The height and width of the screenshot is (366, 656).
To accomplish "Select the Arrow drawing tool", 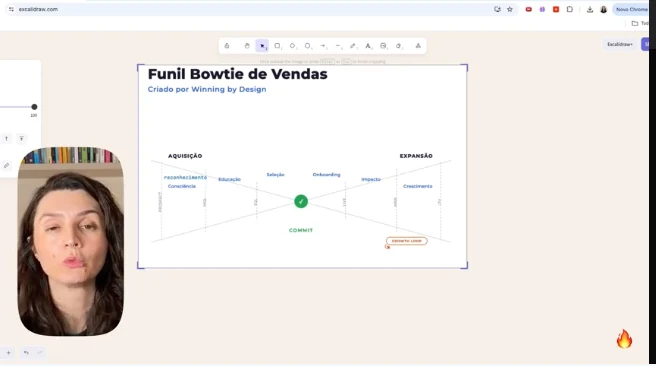I will pyautogui.click(x=323, y=46).
